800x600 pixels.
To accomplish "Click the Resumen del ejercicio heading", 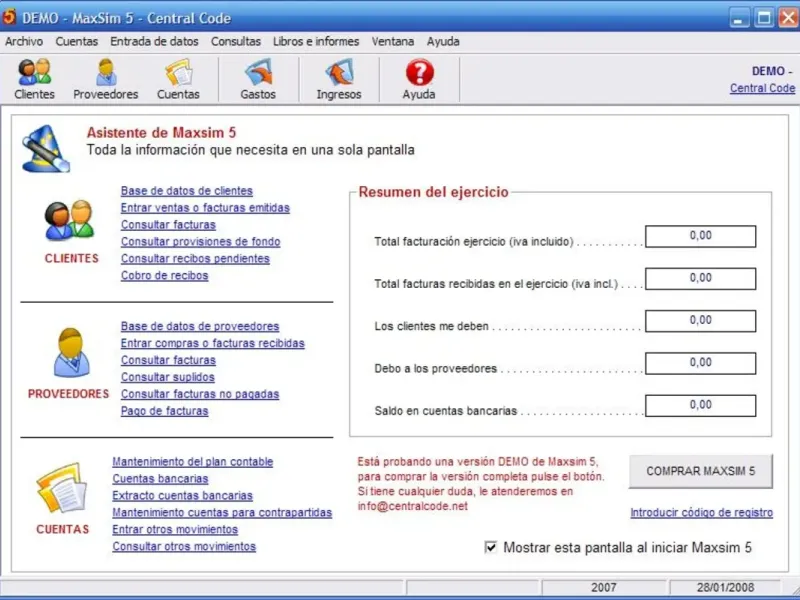I will click(434, 192).
